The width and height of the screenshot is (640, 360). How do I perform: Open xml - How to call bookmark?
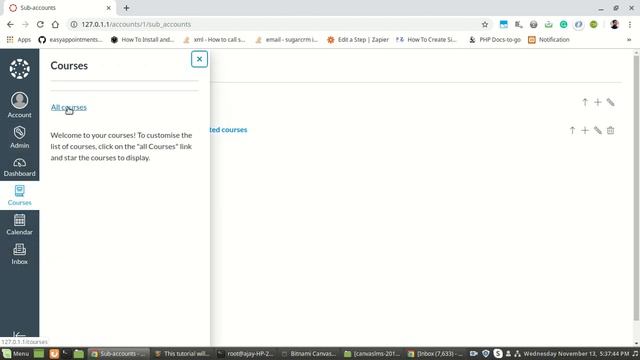(215, 40)
